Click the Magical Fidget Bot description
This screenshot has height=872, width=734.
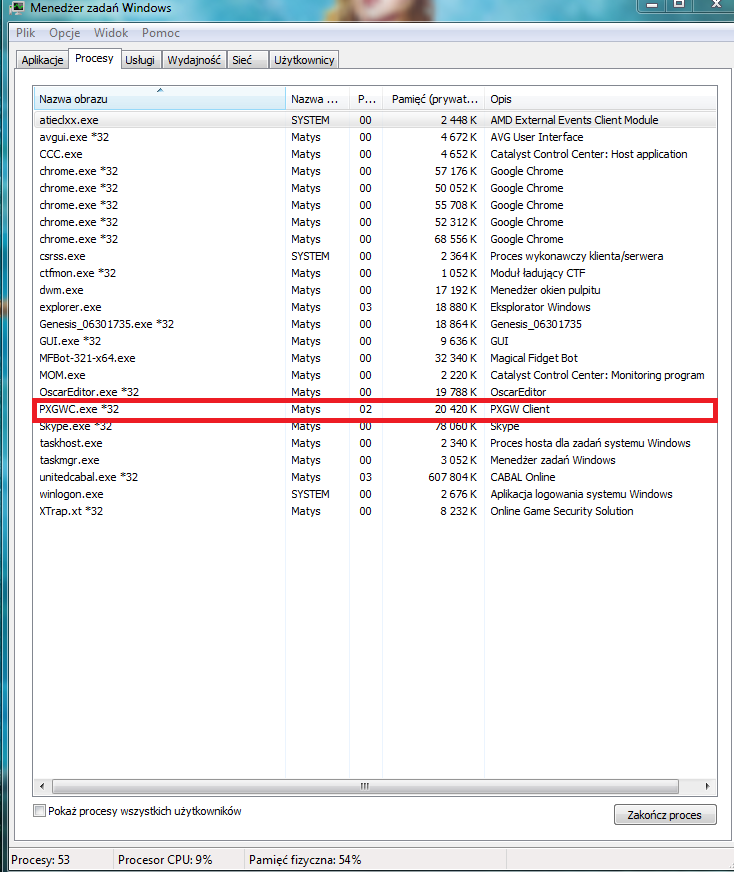coord(534,358)
